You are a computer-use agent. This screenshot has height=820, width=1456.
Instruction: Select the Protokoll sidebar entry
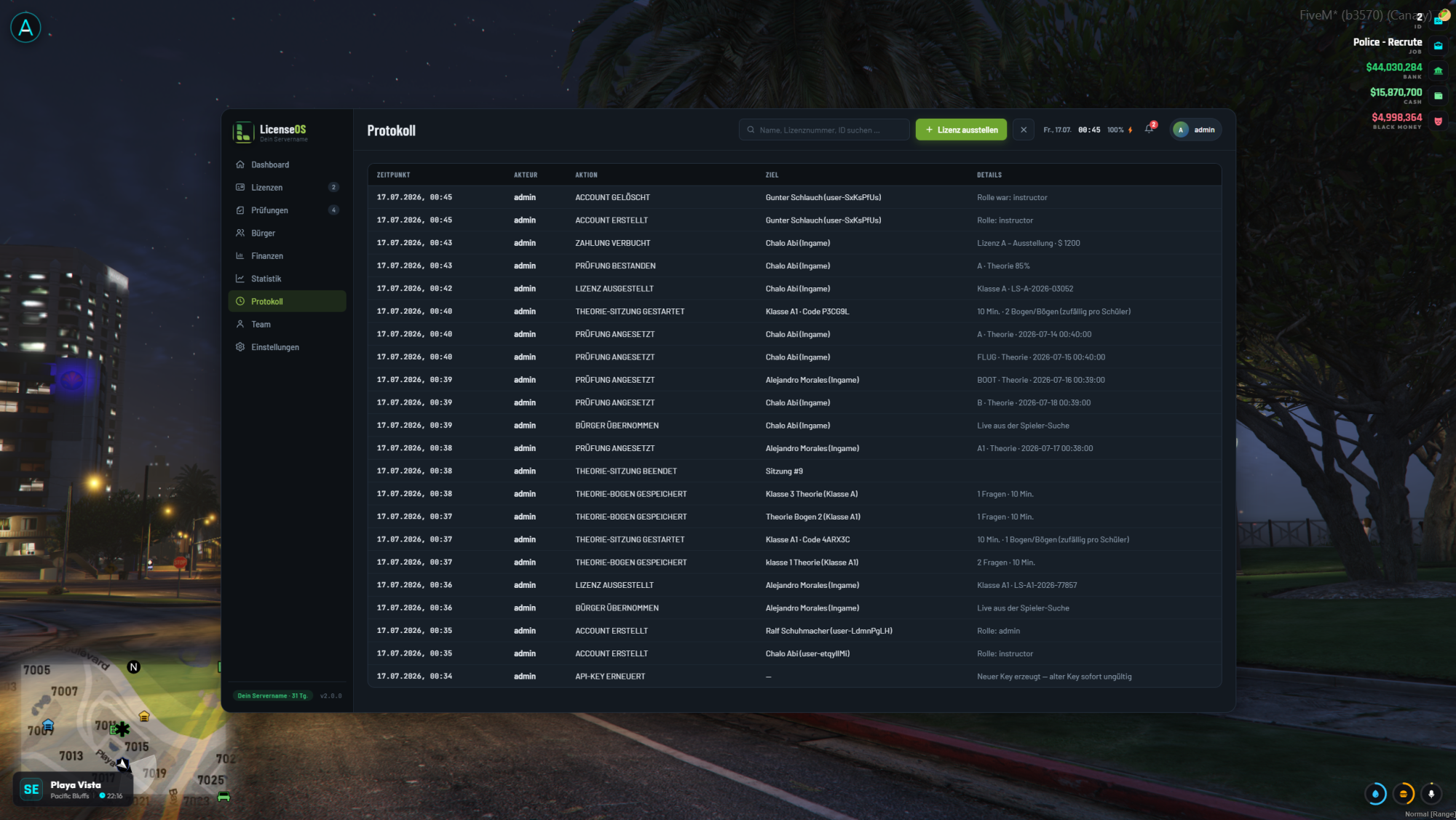287,302
